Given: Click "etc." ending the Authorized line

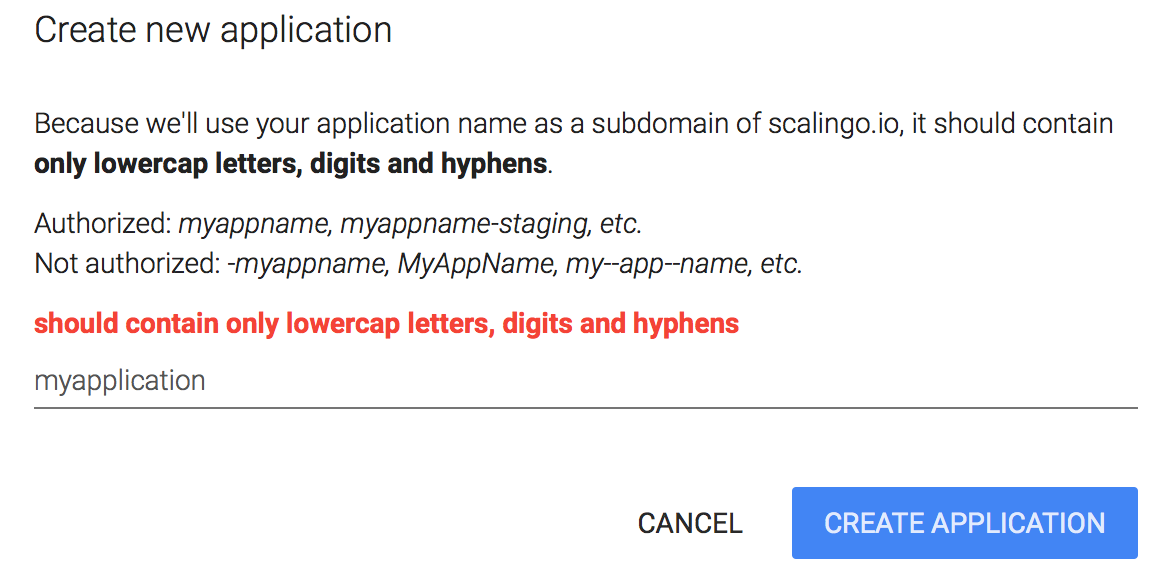Looking at the screenshot, I should (x=619, y=224).
